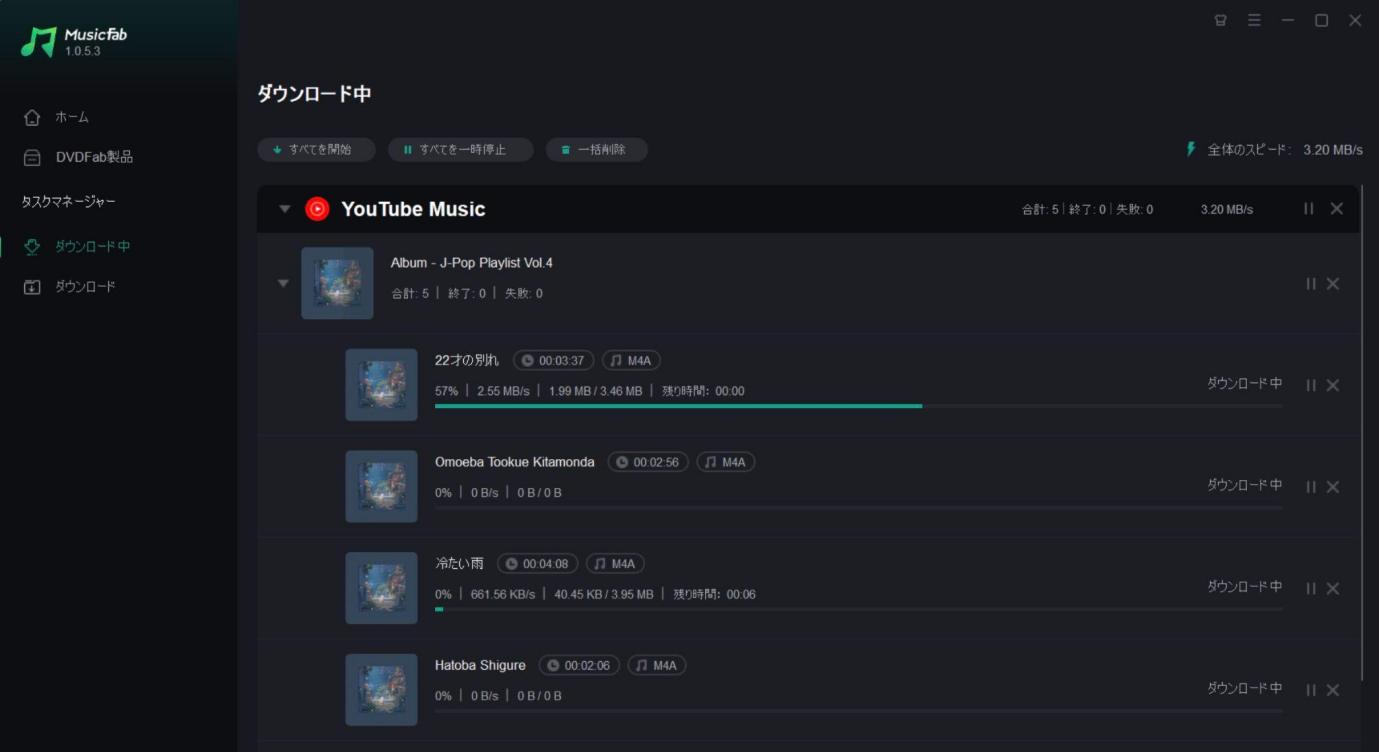Click the 冷たい雨 progress bar
The height and width of the screenshot is (752, 1379).
pyautogui.click(x=858, y=609)
